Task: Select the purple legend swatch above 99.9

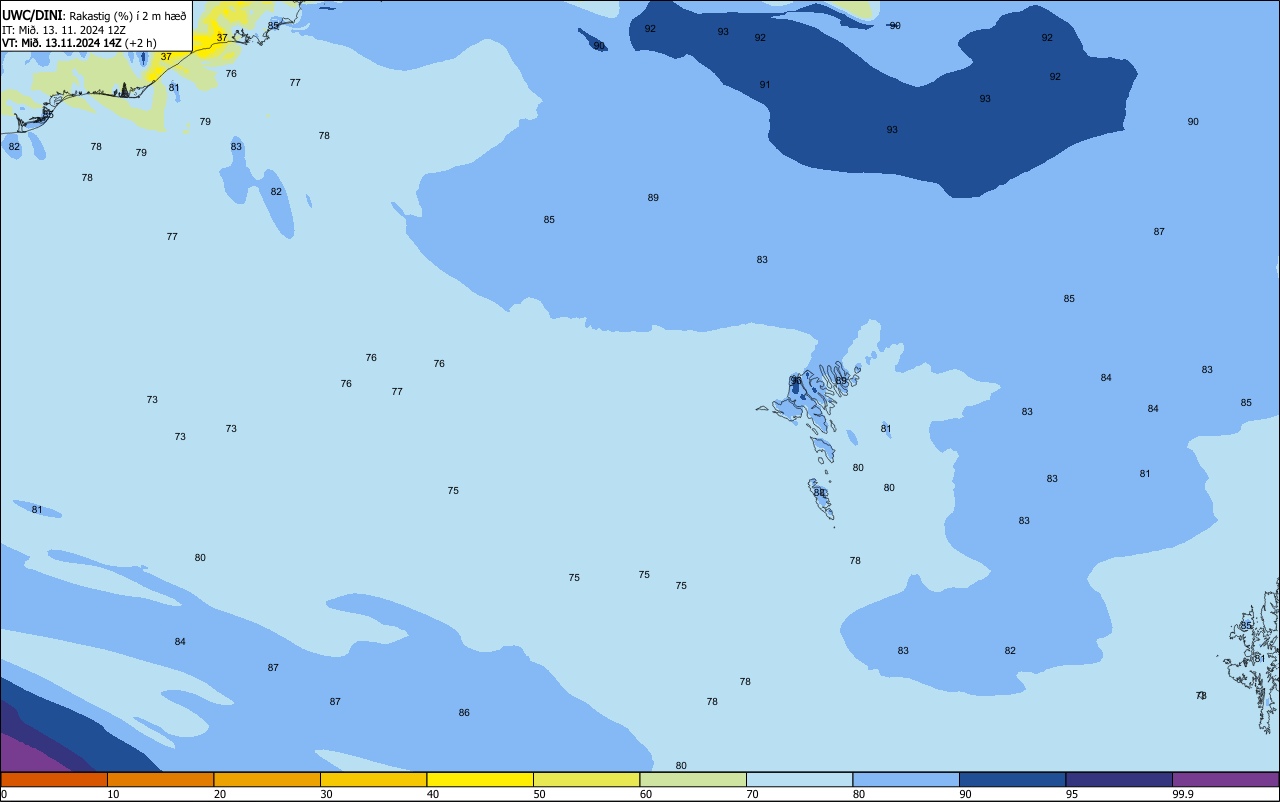Action: tap(1225, 779)
